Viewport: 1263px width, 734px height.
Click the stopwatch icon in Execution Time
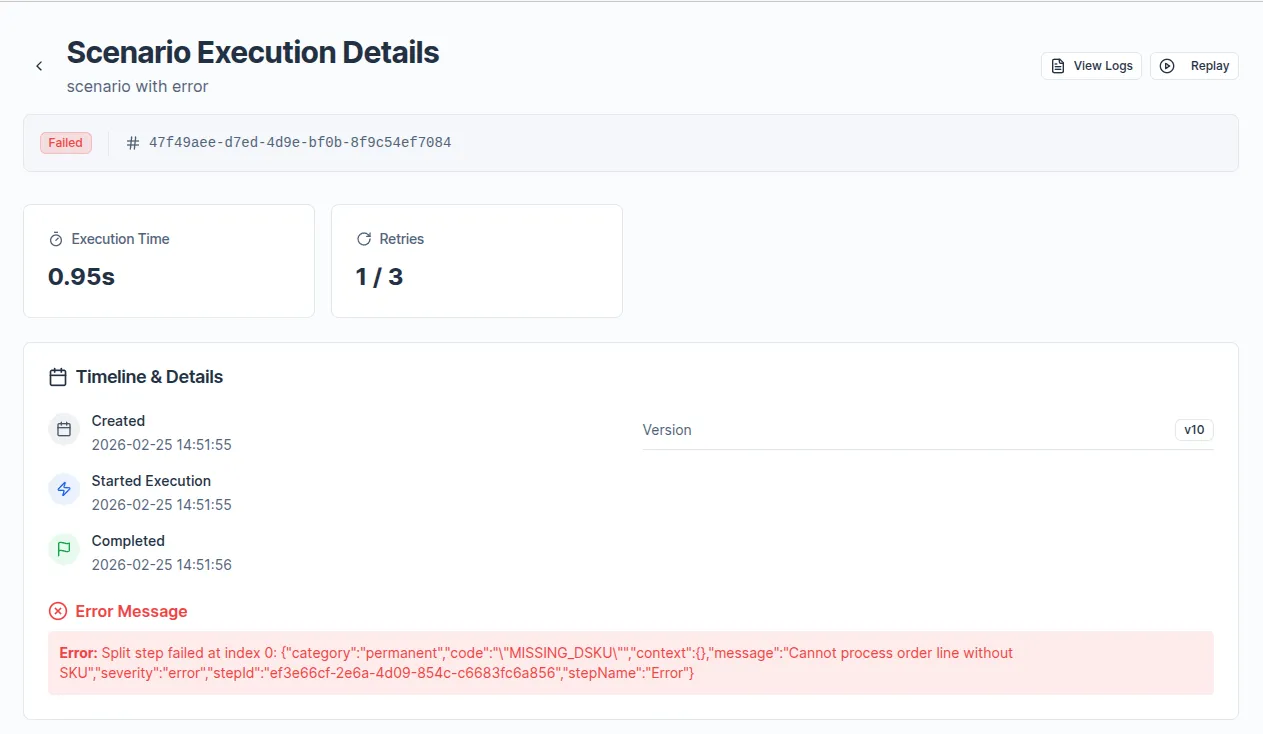[56, 240]
